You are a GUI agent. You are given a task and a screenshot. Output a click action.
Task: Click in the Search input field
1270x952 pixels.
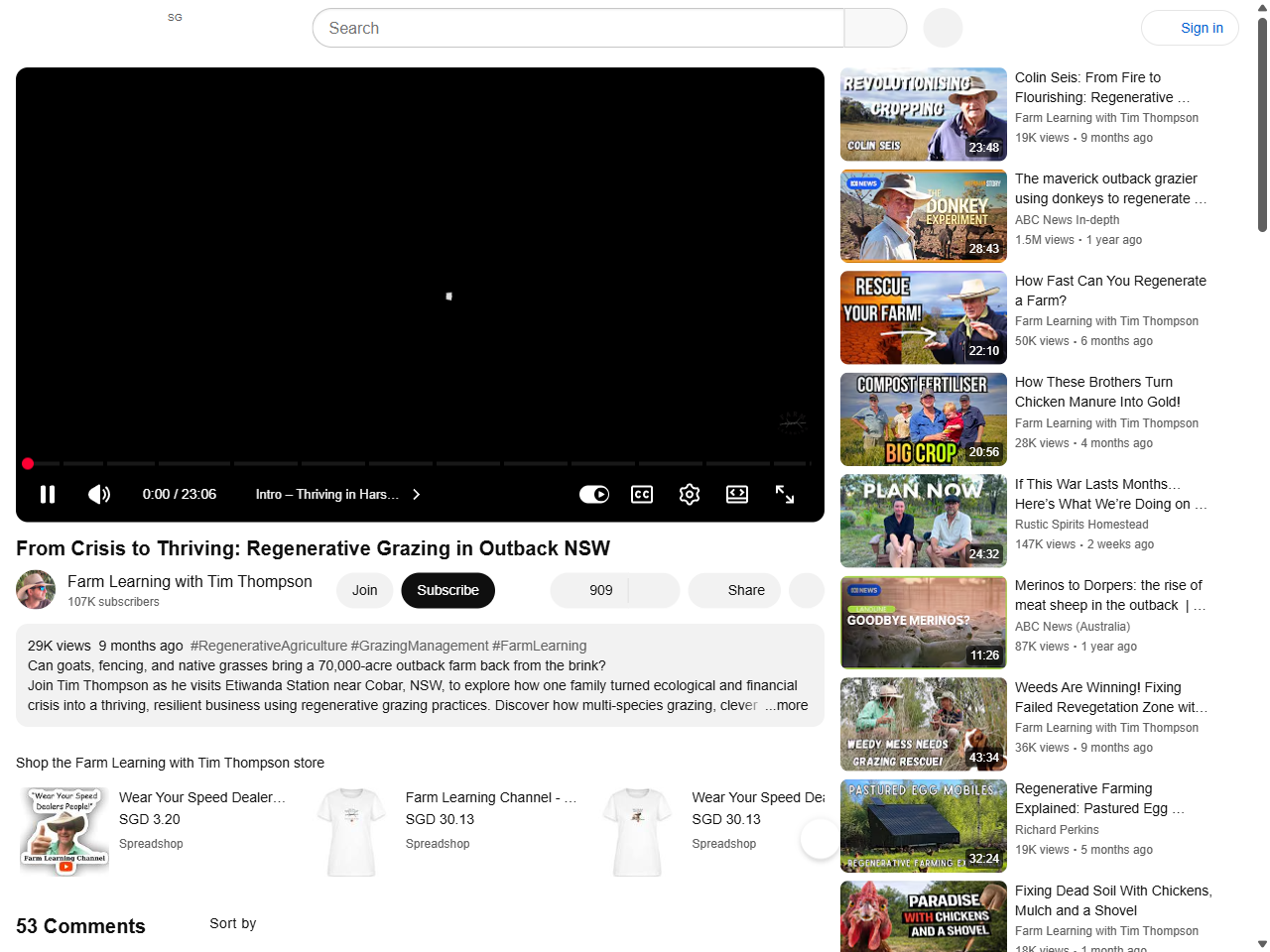point(577,28)
